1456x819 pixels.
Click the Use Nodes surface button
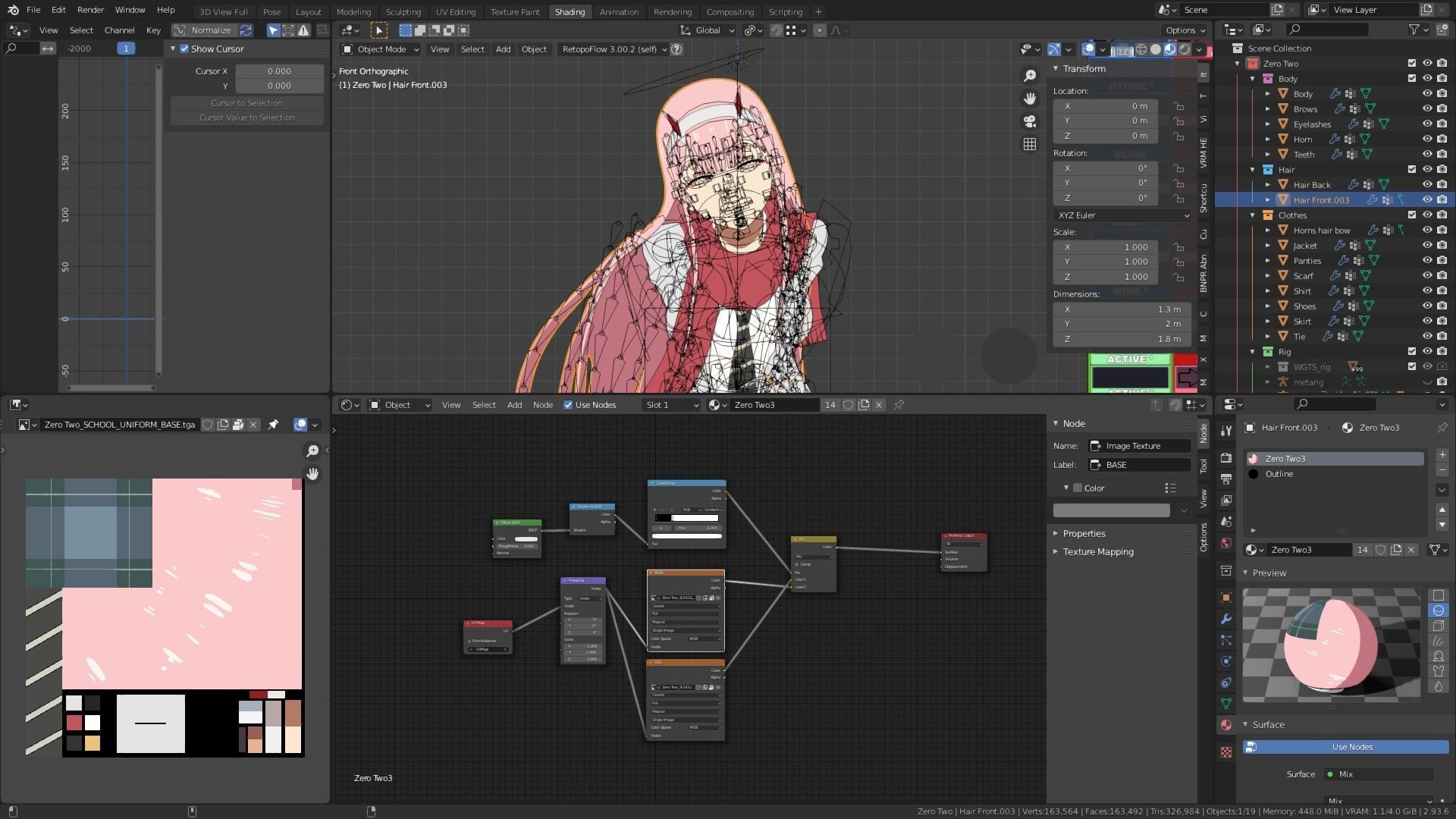[1345, 747]
